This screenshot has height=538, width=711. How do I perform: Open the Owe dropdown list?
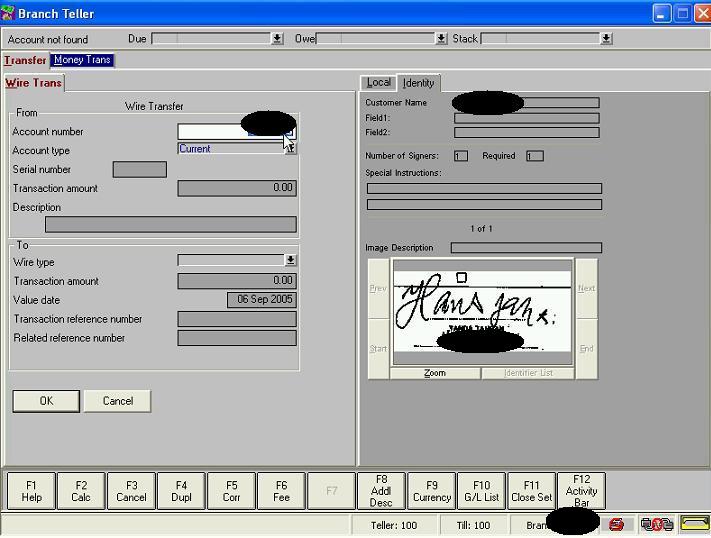pyautogui.click(x=441, y=38)
